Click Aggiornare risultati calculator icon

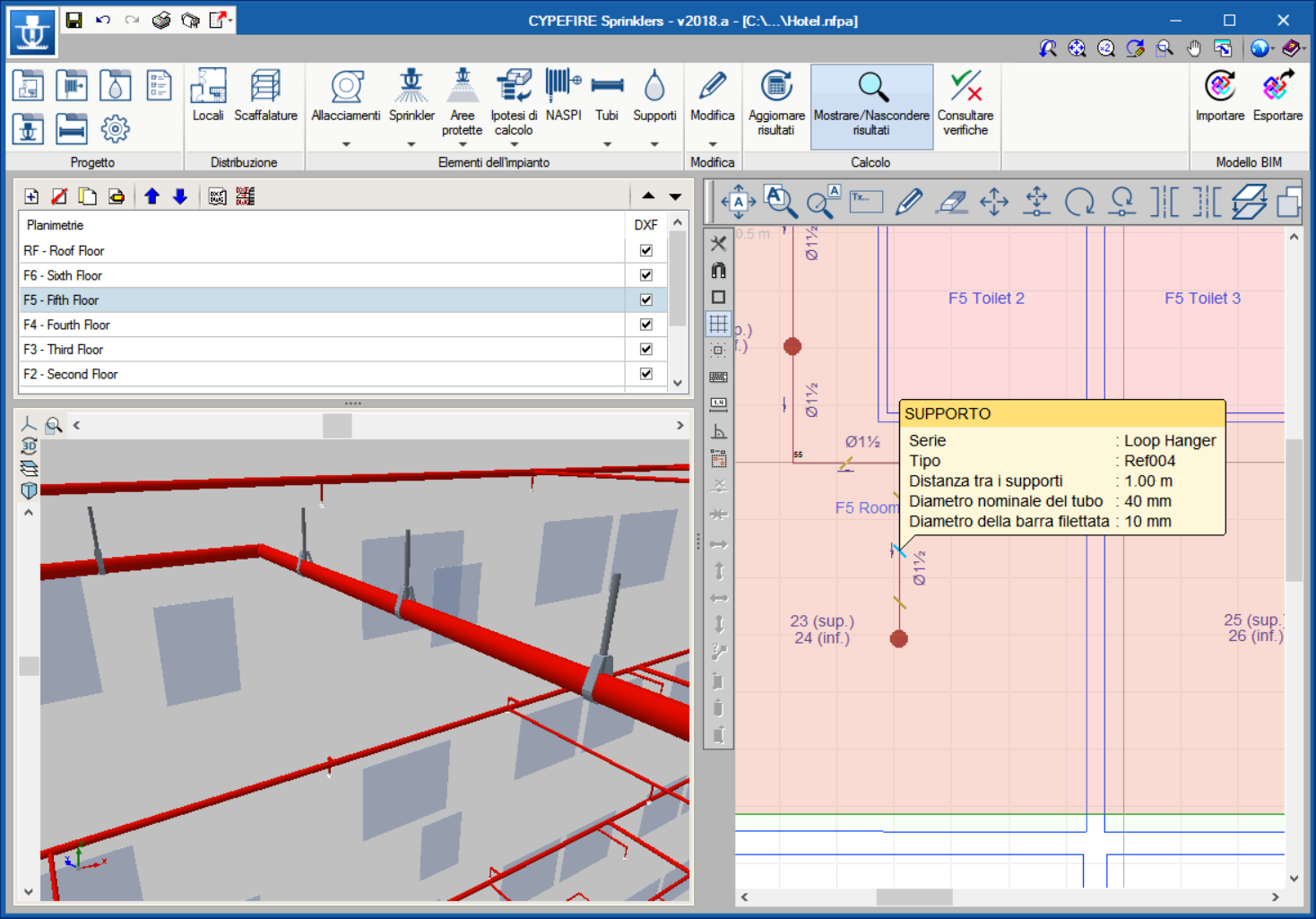pos(776,103)
